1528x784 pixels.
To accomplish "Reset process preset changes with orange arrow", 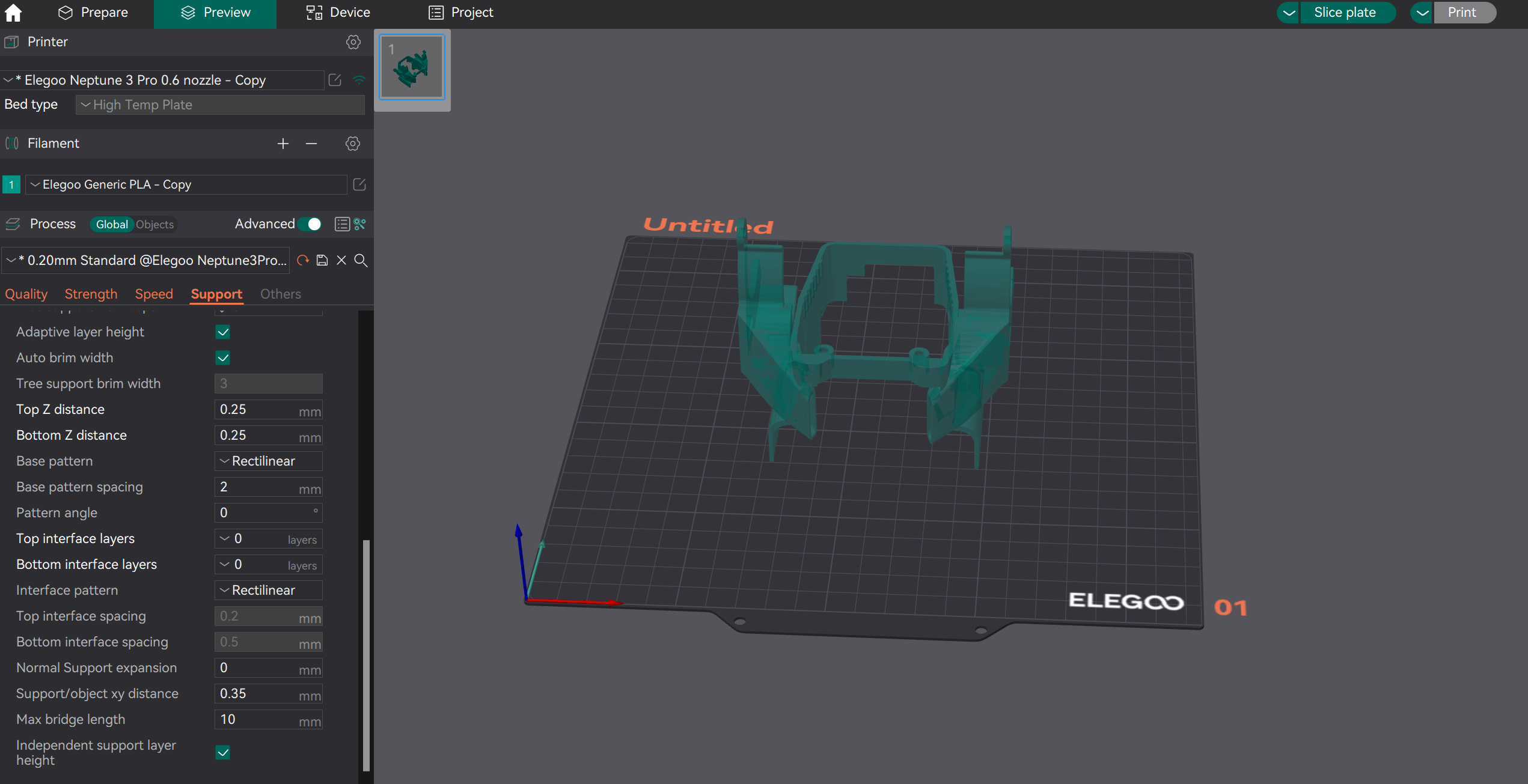I will pos(303,260).
